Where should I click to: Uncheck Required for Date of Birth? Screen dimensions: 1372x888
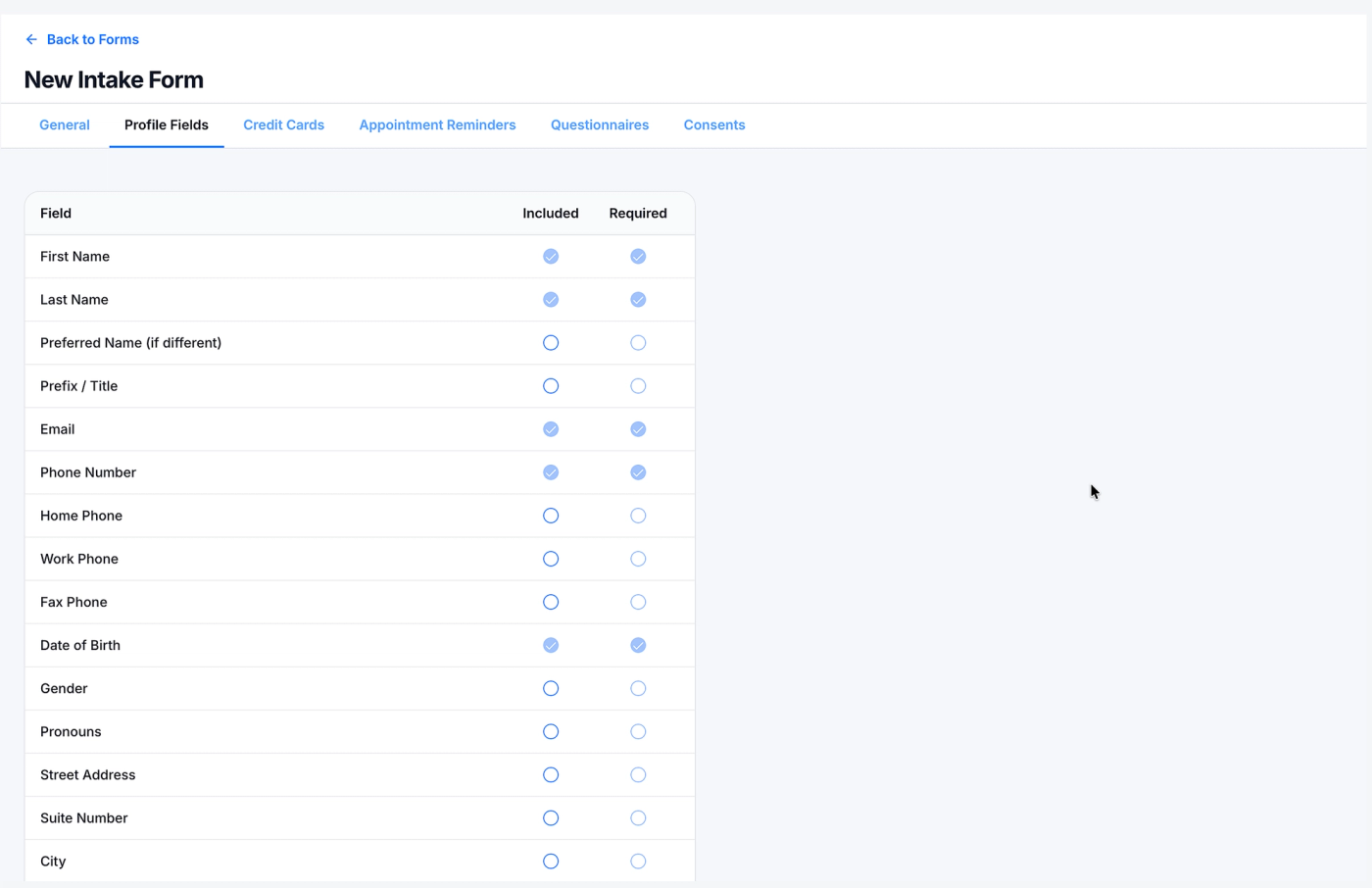tap(638, 645)
